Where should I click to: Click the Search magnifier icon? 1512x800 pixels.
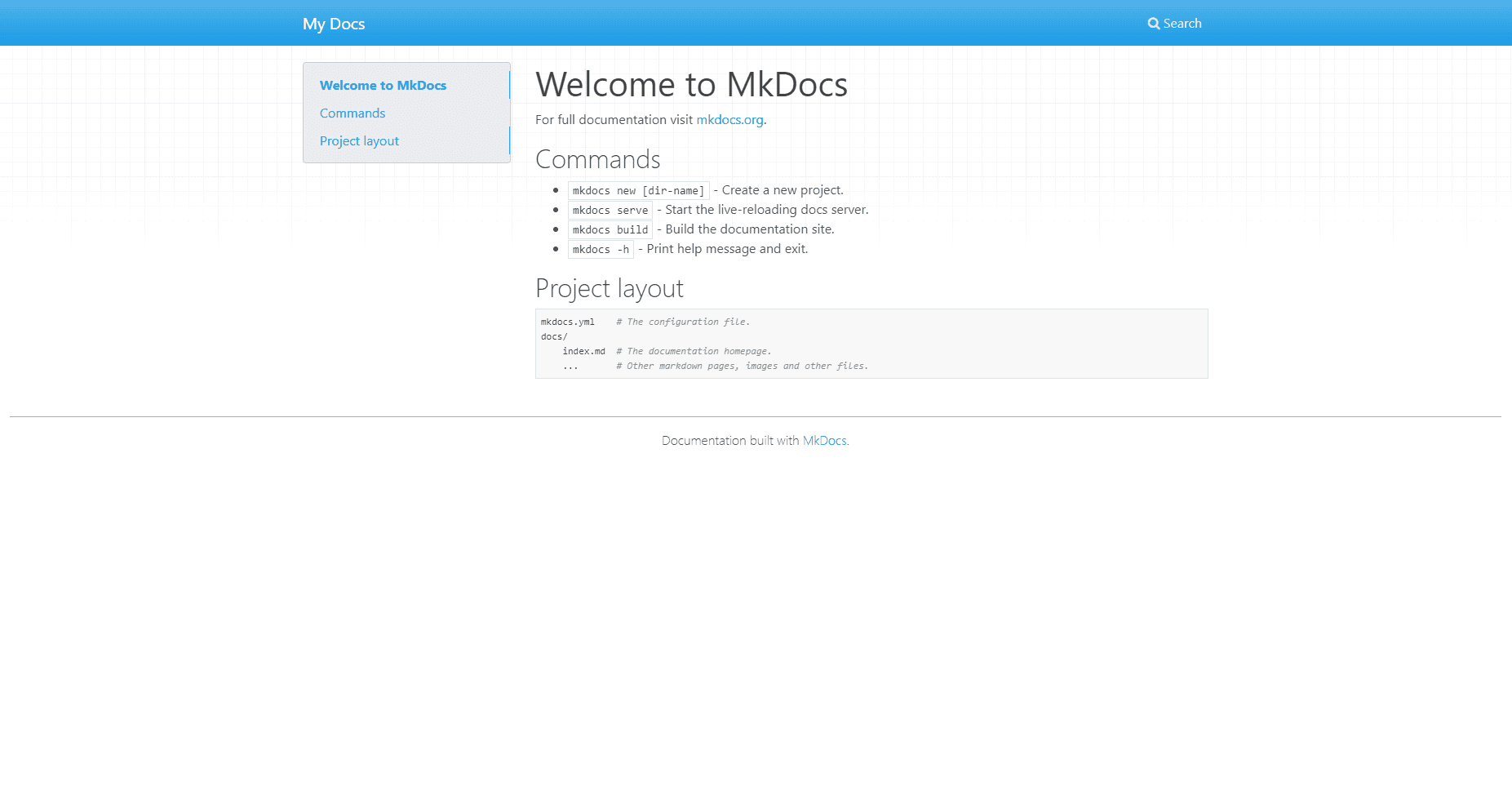(1153, 23)
